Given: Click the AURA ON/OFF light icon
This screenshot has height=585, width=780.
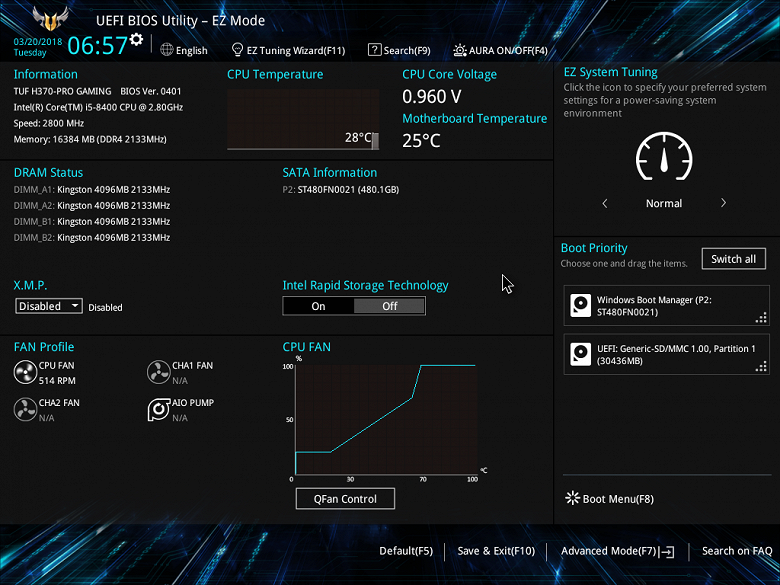Looking at the screenshot, I should click(460, 50).
